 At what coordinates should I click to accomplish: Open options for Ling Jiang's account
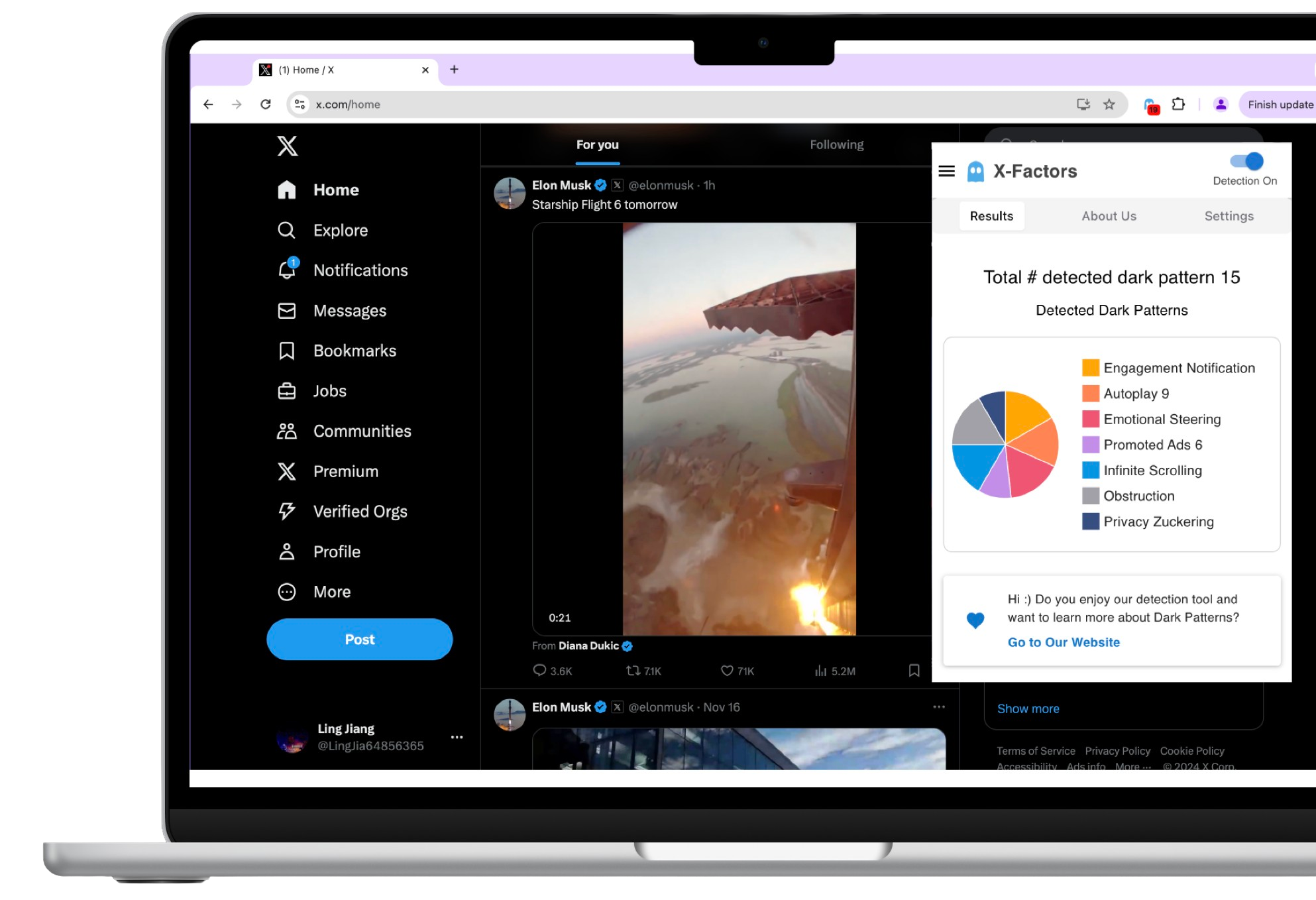click(x=457, y=737)
